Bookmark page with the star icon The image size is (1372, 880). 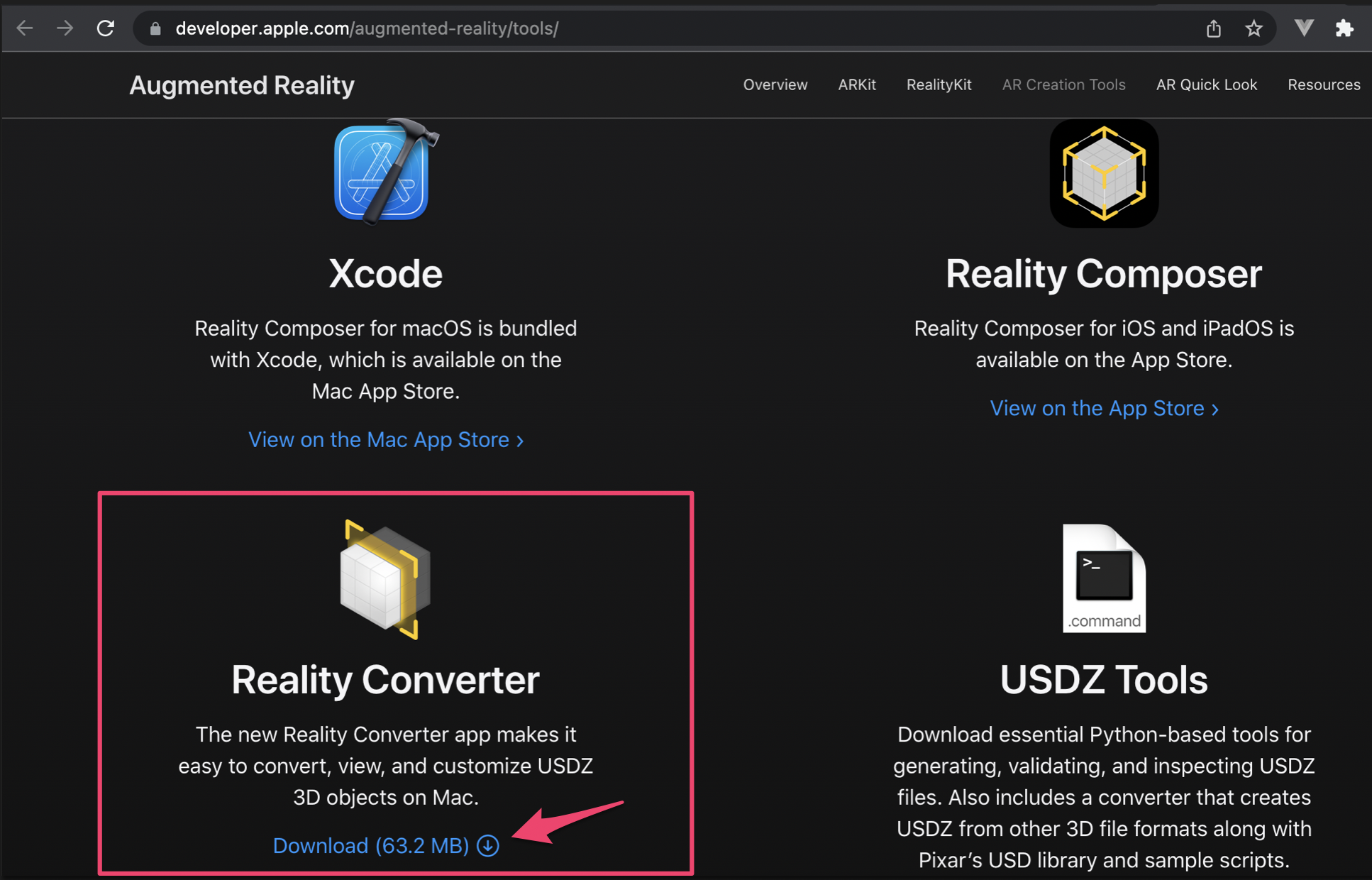(1254, 28)
